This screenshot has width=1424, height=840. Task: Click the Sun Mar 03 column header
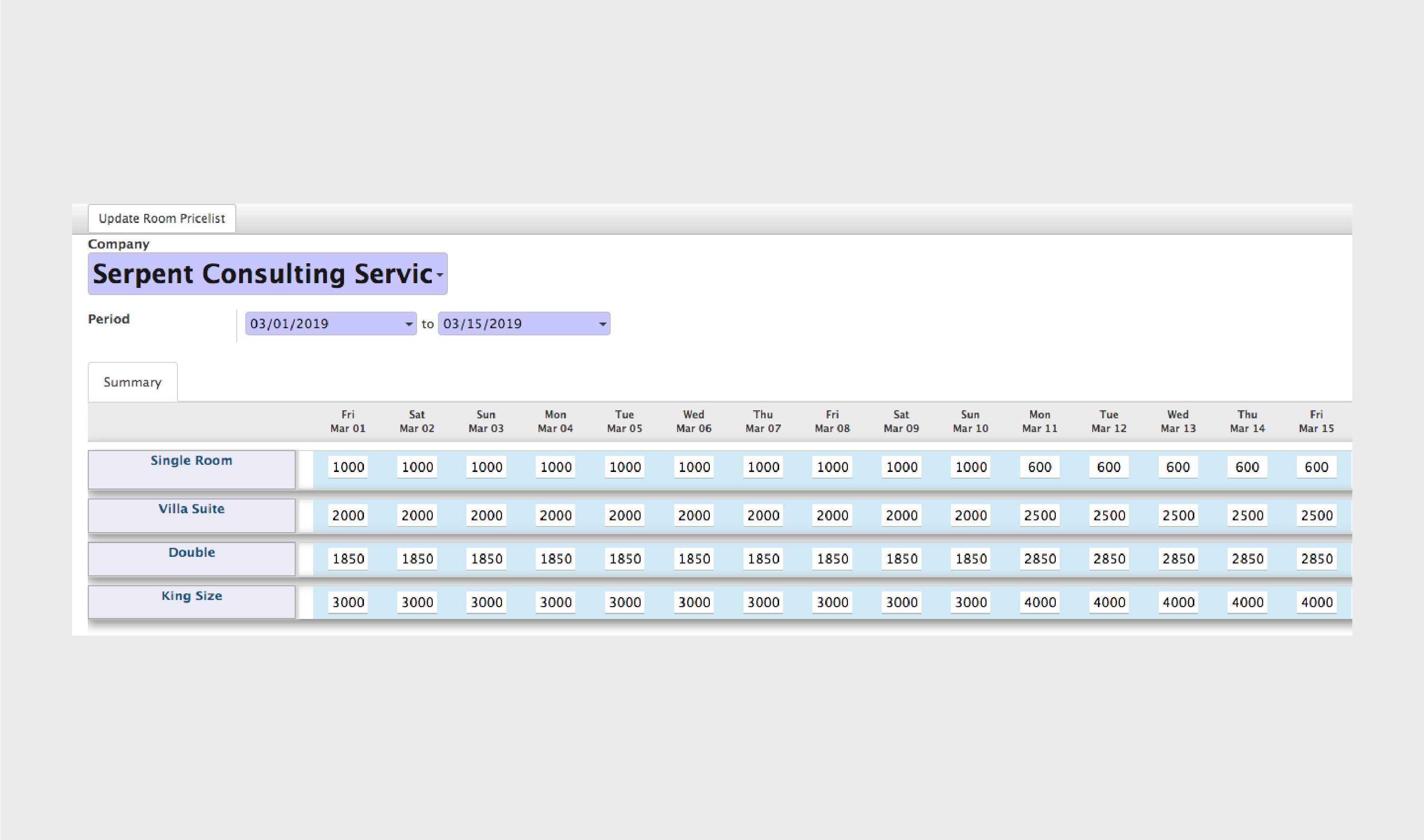point(486,422)
